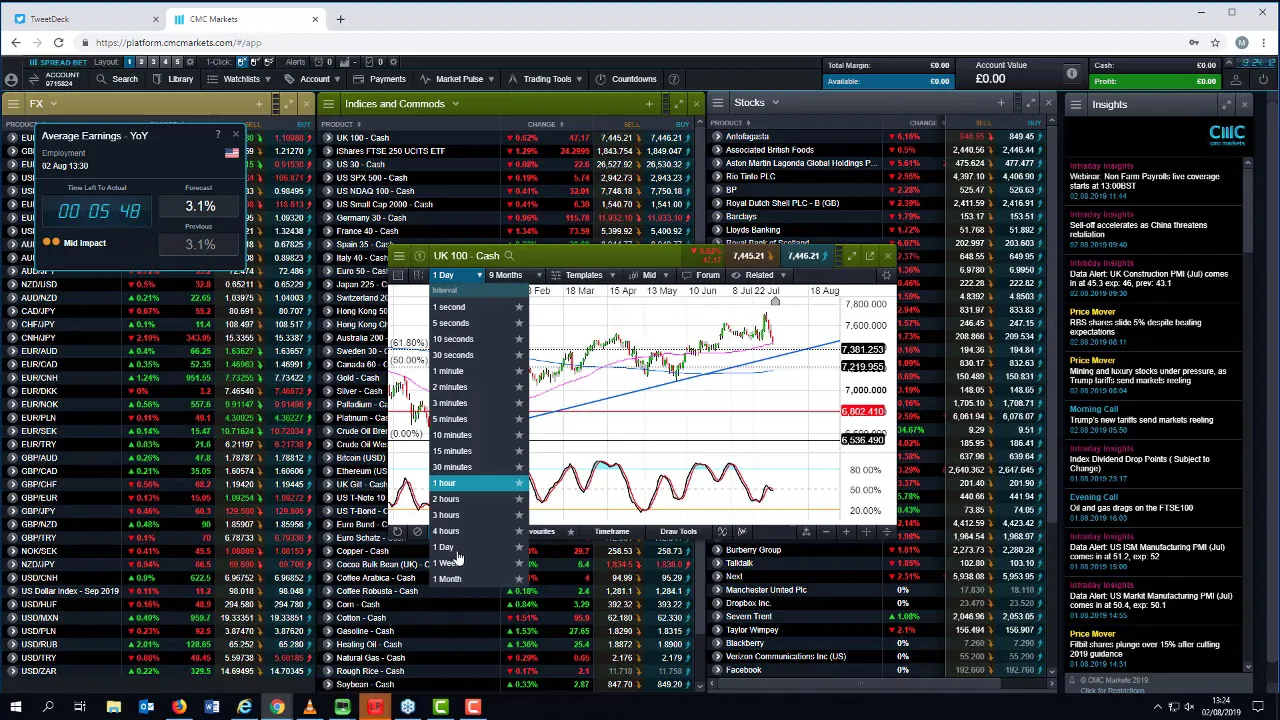Open the help question mark icon

click(674, 79)
